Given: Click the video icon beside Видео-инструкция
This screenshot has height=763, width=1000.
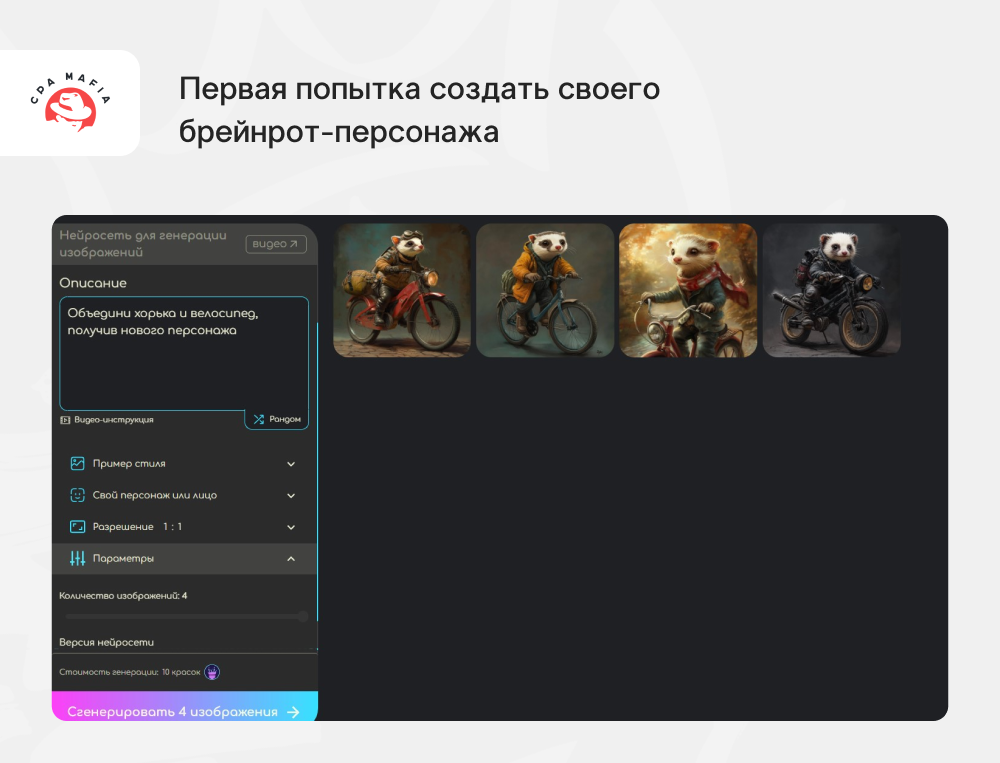Looking at the screenshot, I should (65, 420).
